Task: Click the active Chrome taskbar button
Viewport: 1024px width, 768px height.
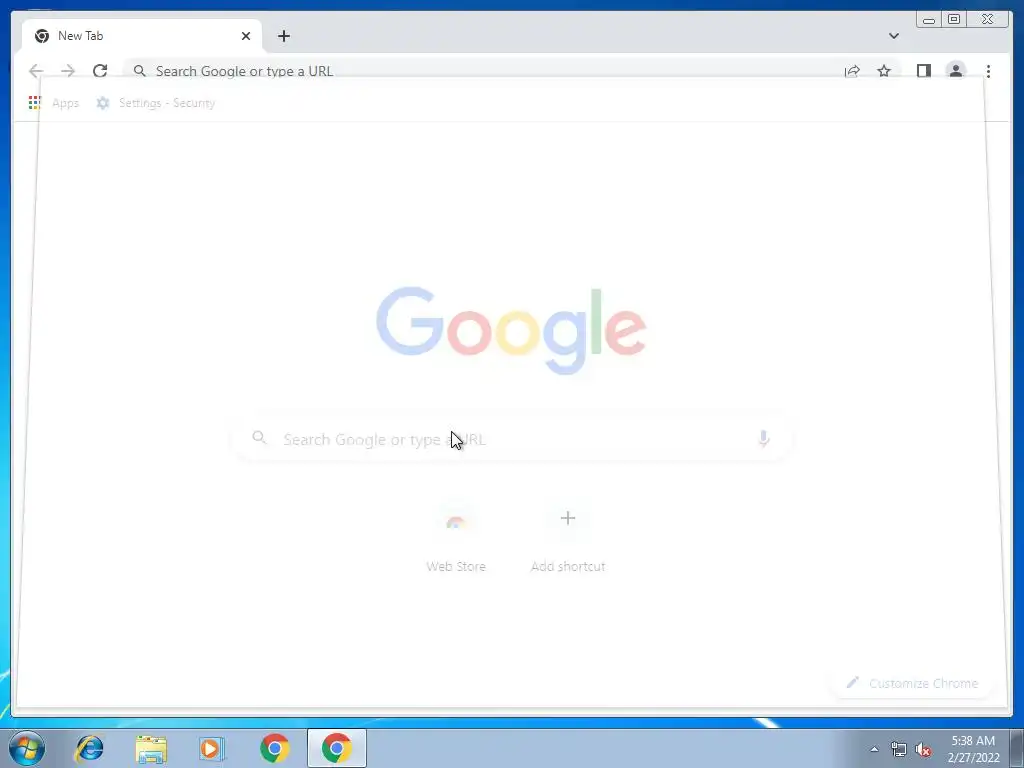Action: pos(336,748)
